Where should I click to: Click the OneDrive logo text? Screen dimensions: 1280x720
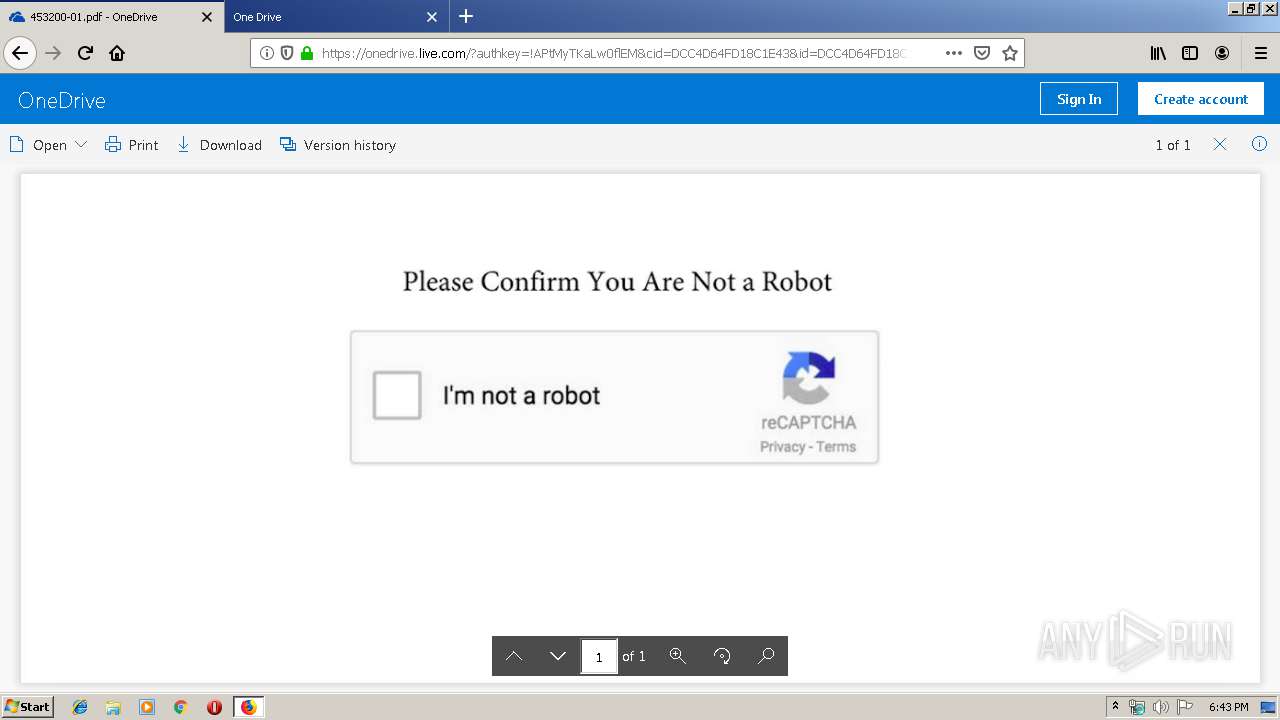click(x=62, y=100)
